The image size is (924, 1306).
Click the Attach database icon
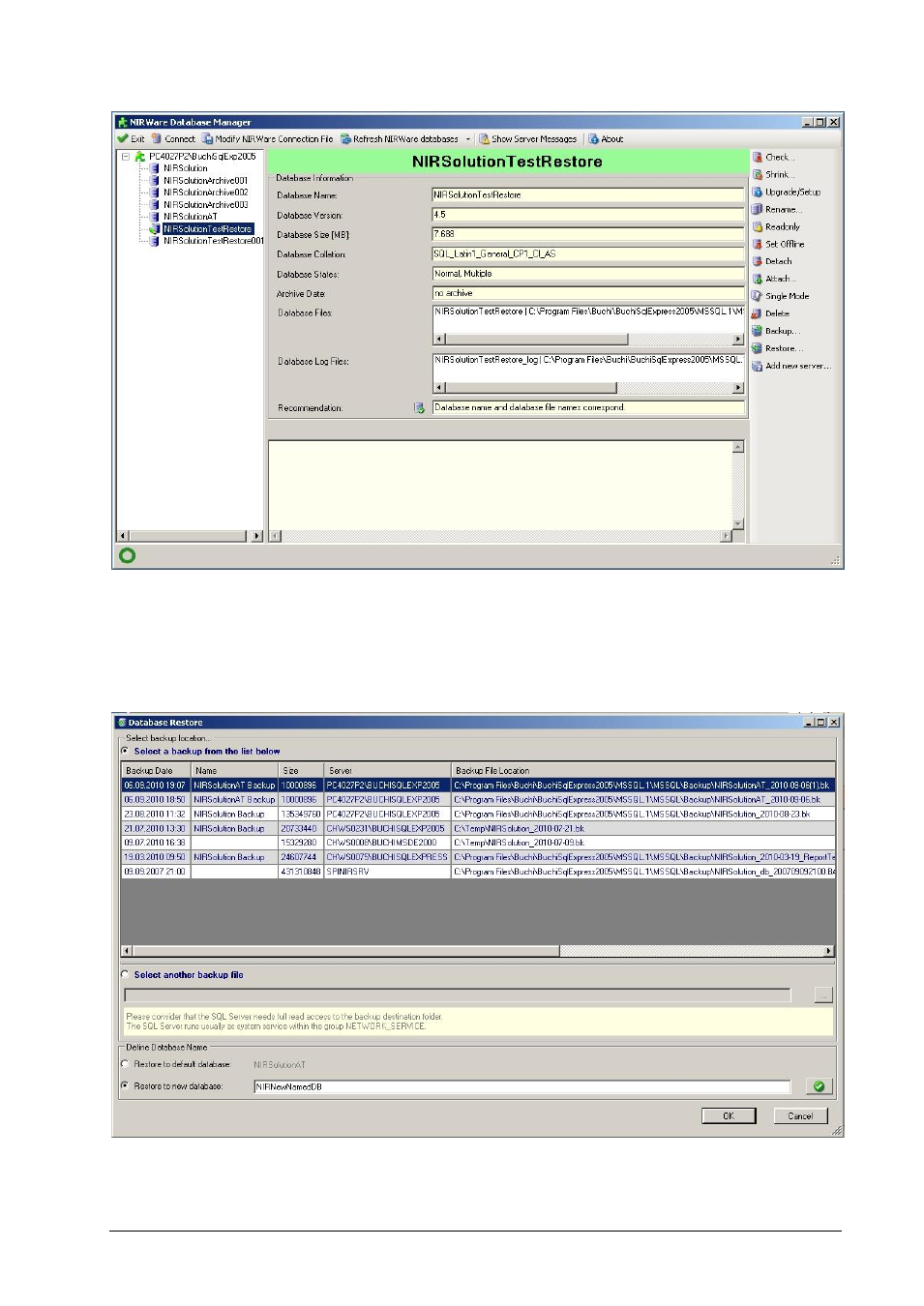click(x=758, y=279)
